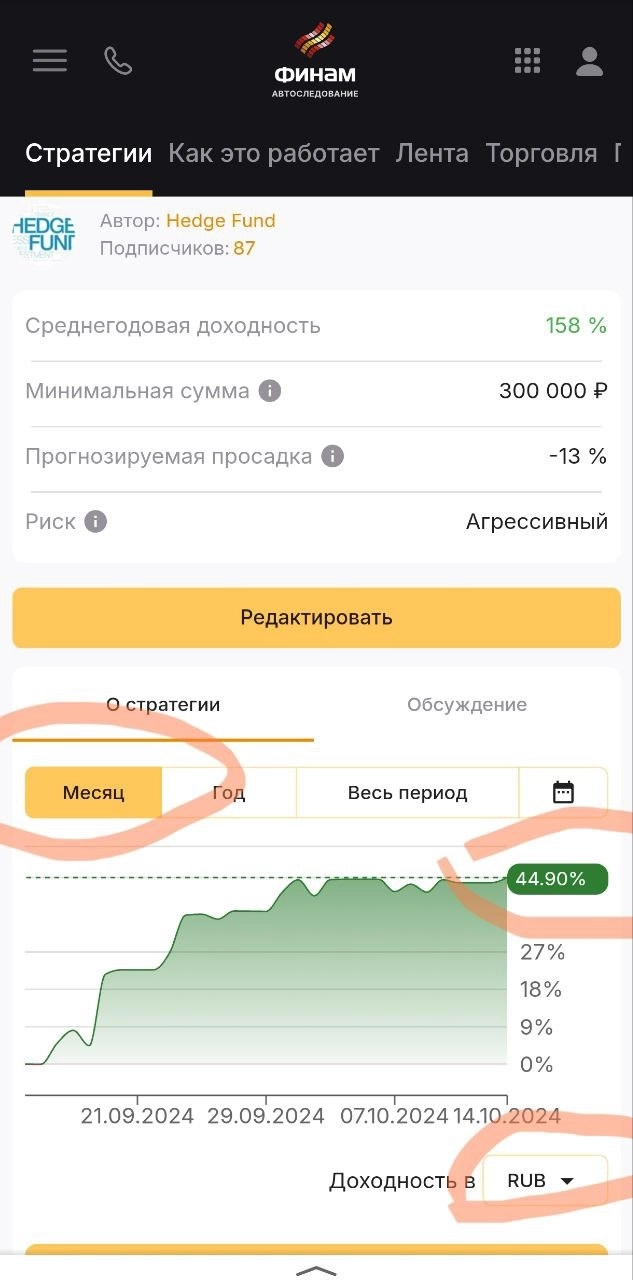Tap the info icon next to Минимальная сумма
Image resolution: width=633 pixels, height=1280 pixels.
tap(268, 391)
